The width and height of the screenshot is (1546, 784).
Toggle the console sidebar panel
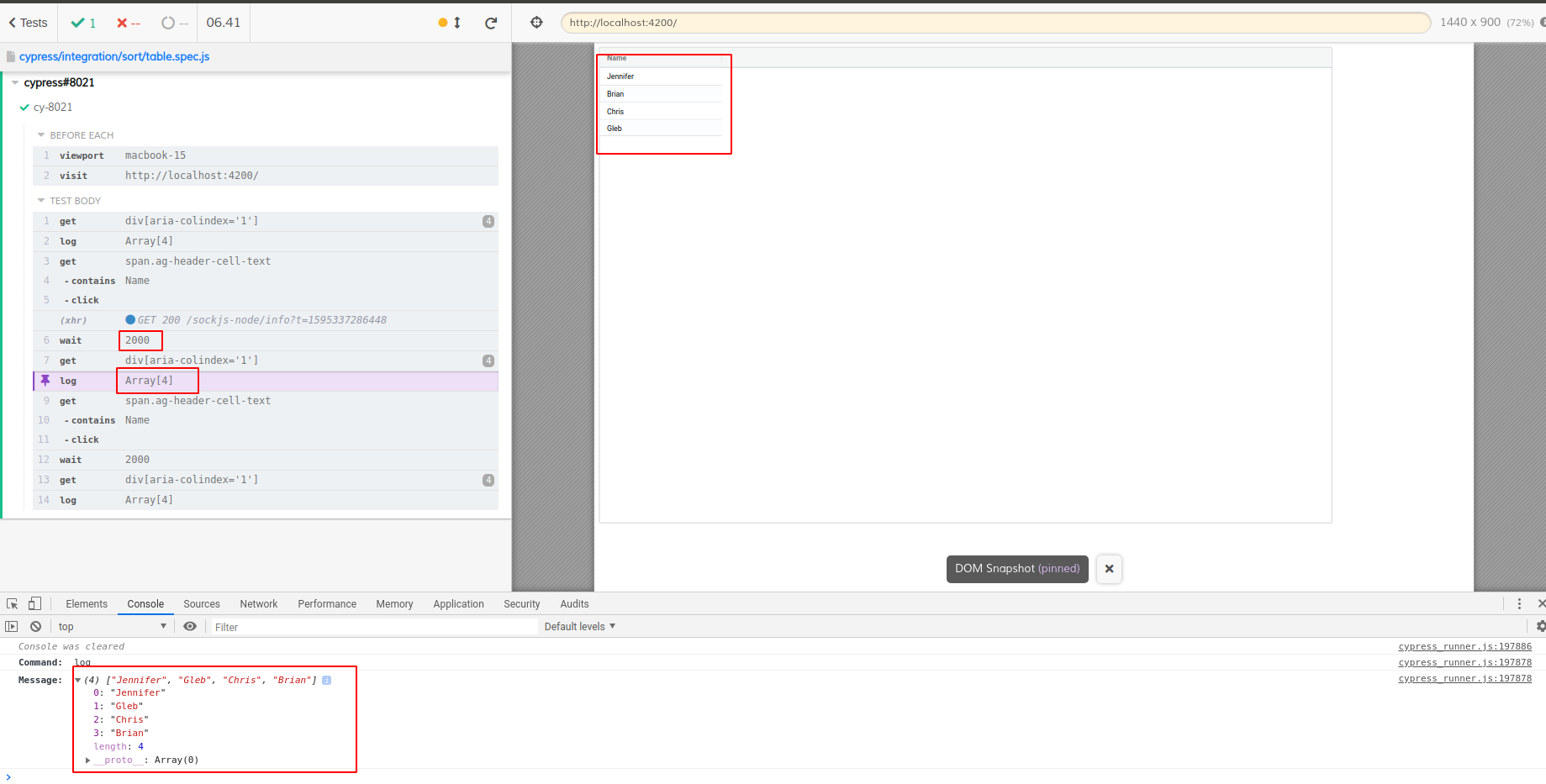coord(12,626)
